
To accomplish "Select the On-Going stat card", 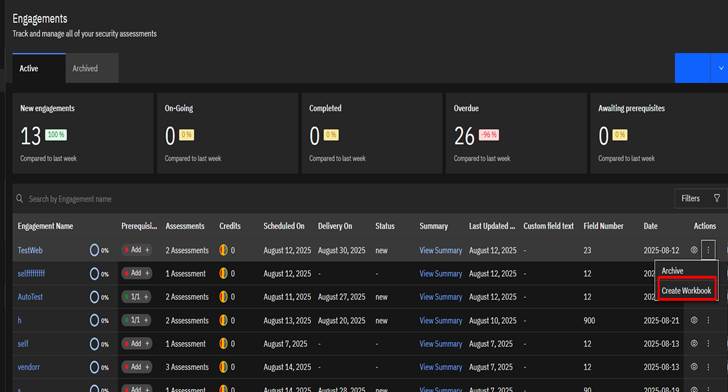I will [x=228, y=133].
